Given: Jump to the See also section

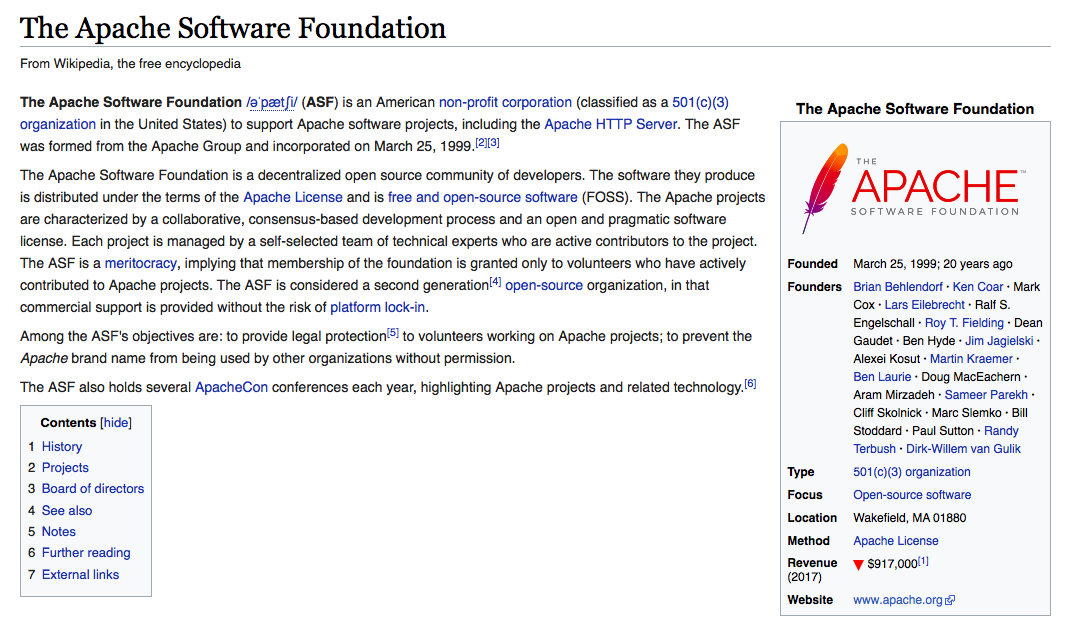Looking at the screenshot, I should click(67, 511).
